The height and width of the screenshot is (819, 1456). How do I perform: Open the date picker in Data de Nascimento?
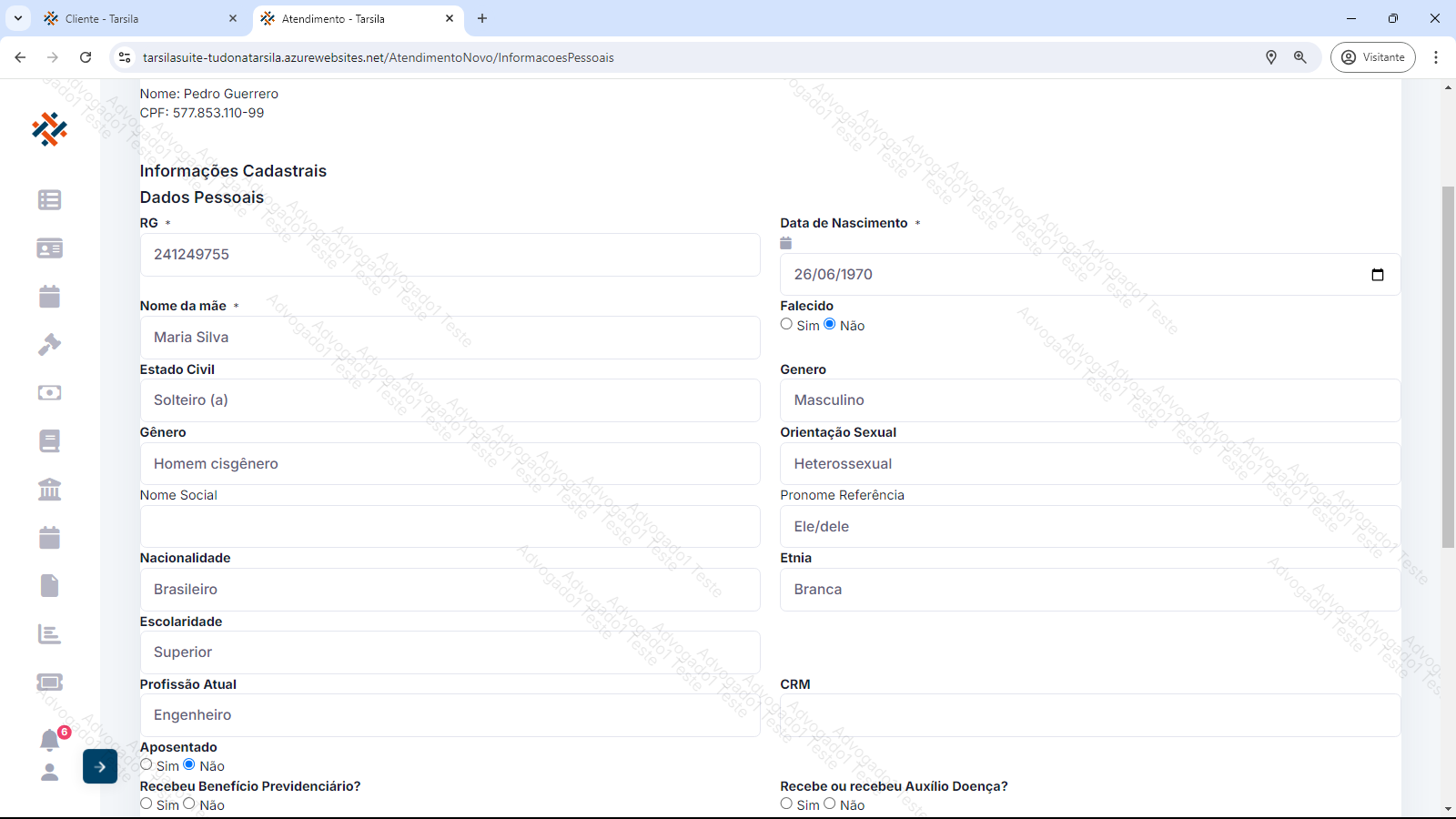pyautogui.click(x=1377, y=275)
